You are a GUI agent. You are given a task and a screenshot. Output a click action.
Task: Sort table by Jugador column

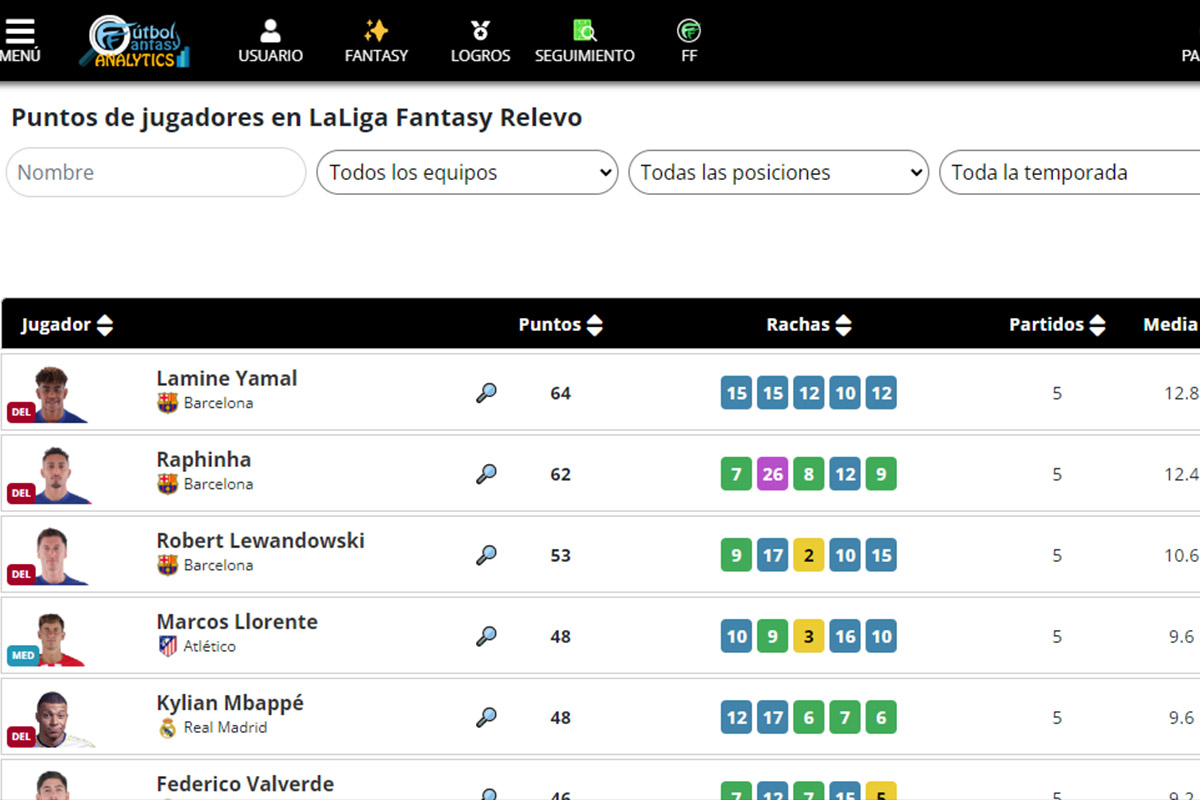click(67, 325)
